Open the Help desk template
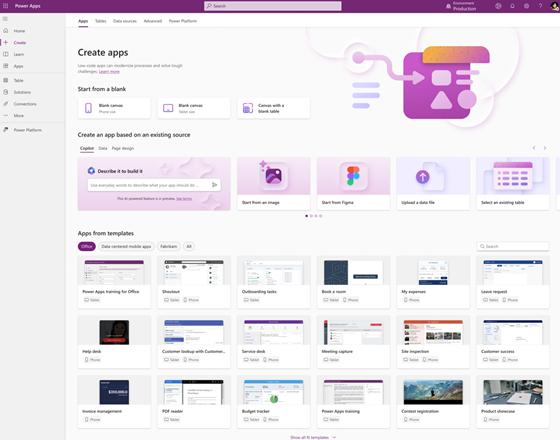 pos(114,342)
